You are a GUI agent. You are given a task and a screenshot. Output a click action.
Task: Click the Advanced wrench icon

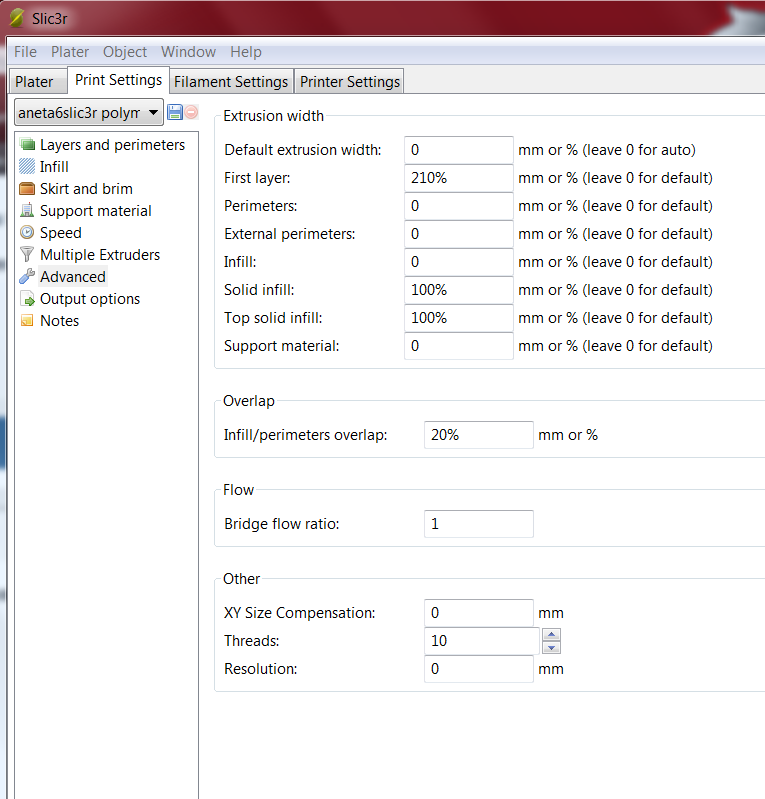point(27,276)
